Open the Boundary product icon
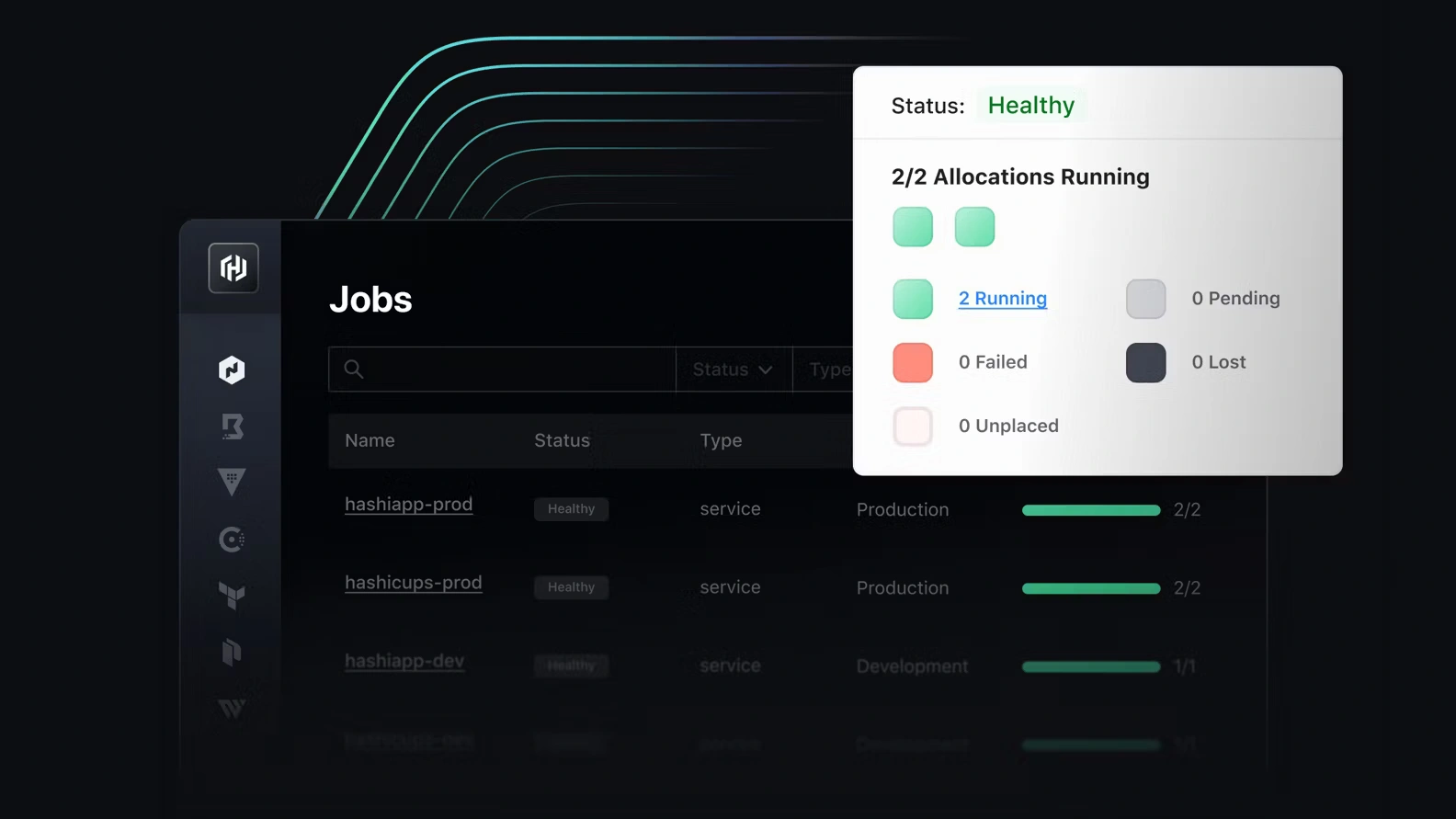 click(x=232, y=427)
